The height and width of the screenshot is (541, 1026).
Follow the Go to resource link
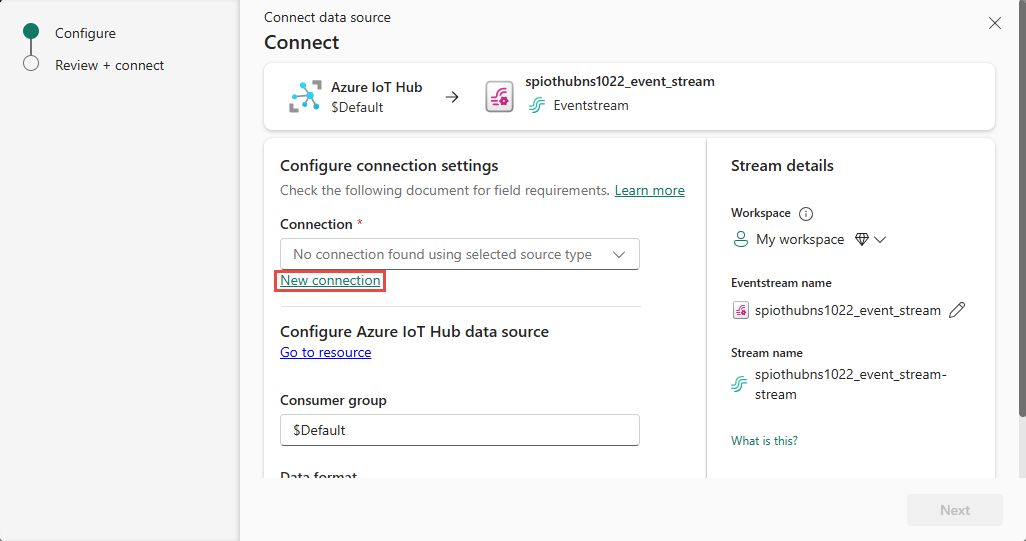(x=325, y=352)
